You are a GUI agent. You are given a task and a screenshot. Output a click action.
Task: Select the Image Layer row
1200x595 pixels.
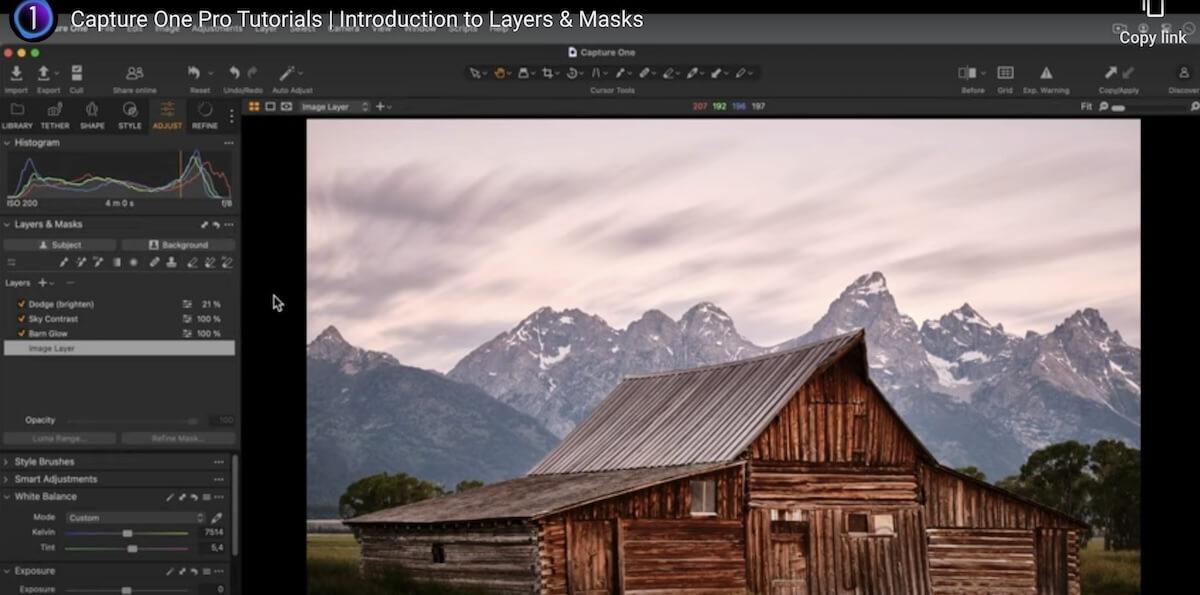click(119, 348)
